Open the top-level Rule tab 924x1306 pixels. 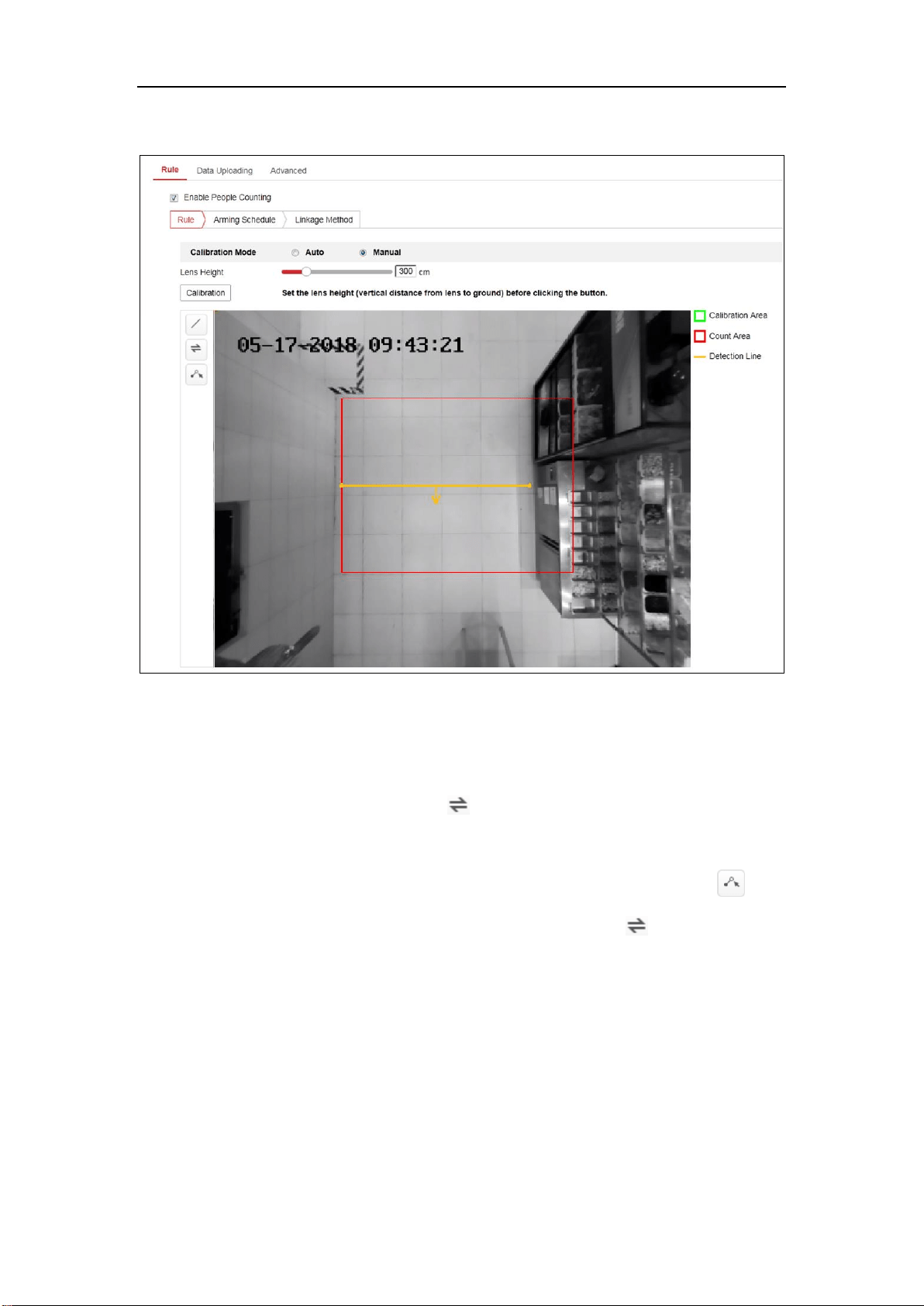click(170, 170)
